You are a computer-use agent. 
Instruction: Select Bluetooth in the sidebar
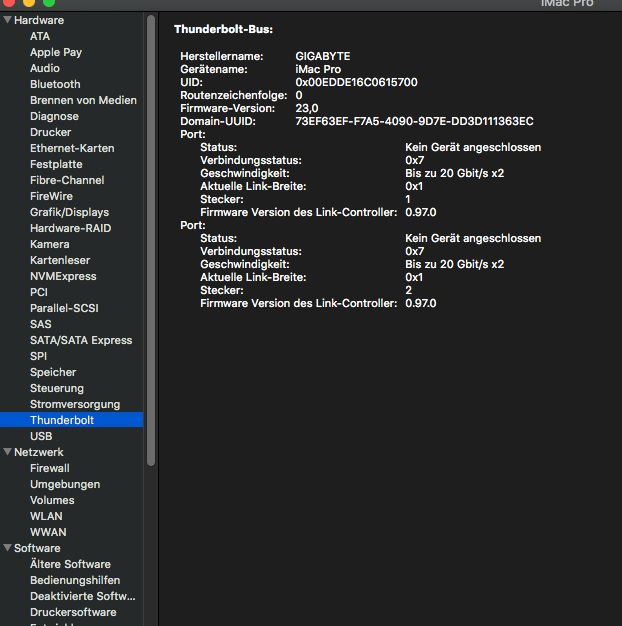point(55,84)
